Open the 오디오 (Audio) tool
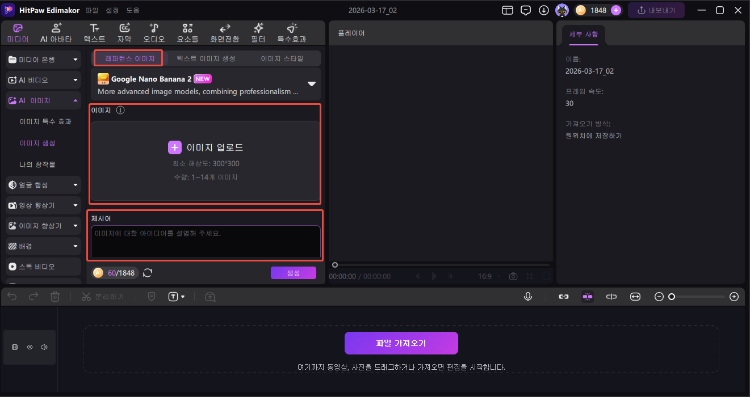This screenshot has height=397, width=750. tap(154, 33)
